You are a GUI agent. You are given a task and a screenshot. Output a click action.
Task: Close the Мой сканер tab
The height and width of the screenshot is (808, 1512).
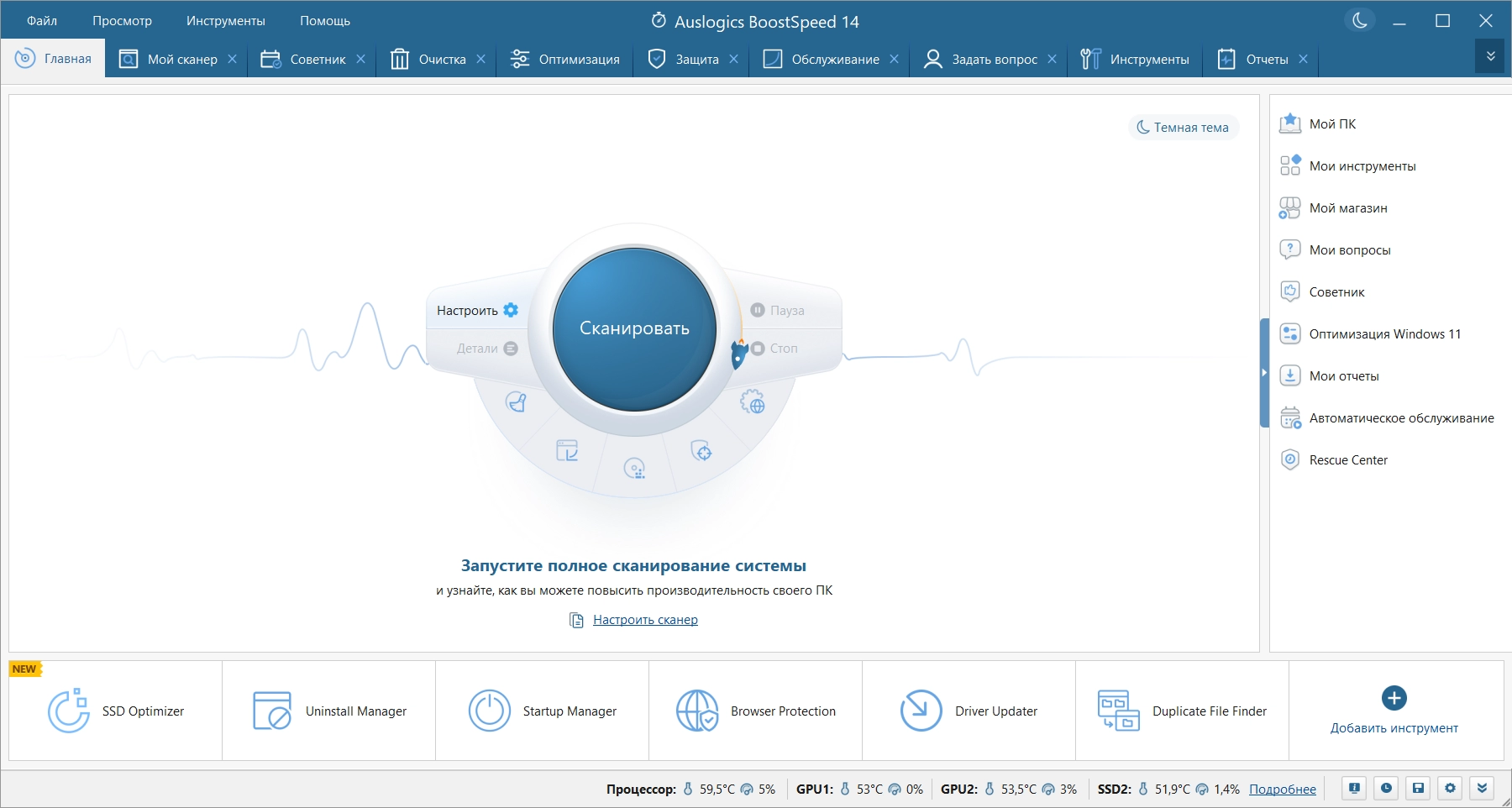[x=232, y=59]
